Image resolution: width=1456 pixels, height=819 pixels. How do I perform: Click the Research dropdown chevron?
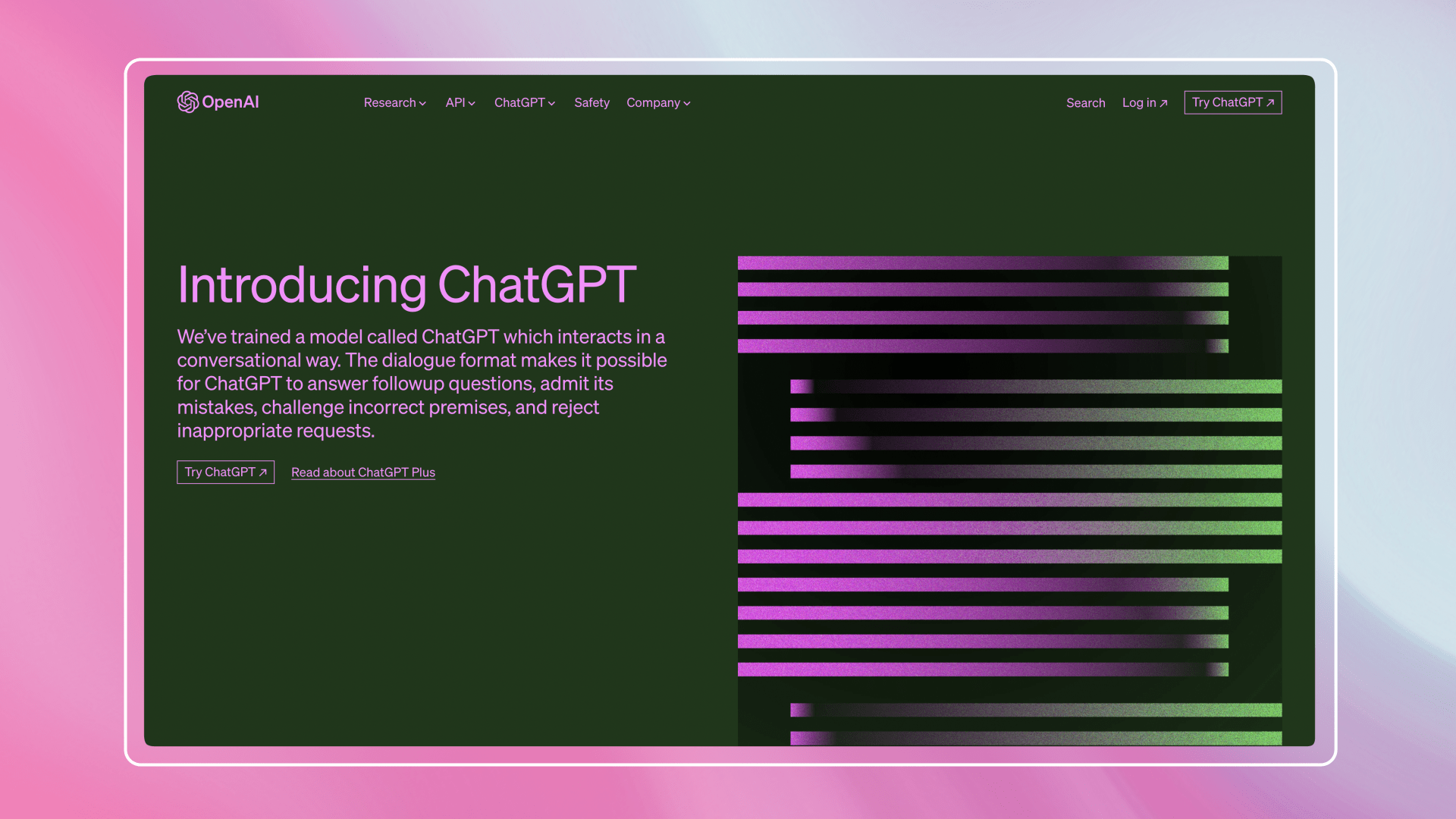(422, 102)
